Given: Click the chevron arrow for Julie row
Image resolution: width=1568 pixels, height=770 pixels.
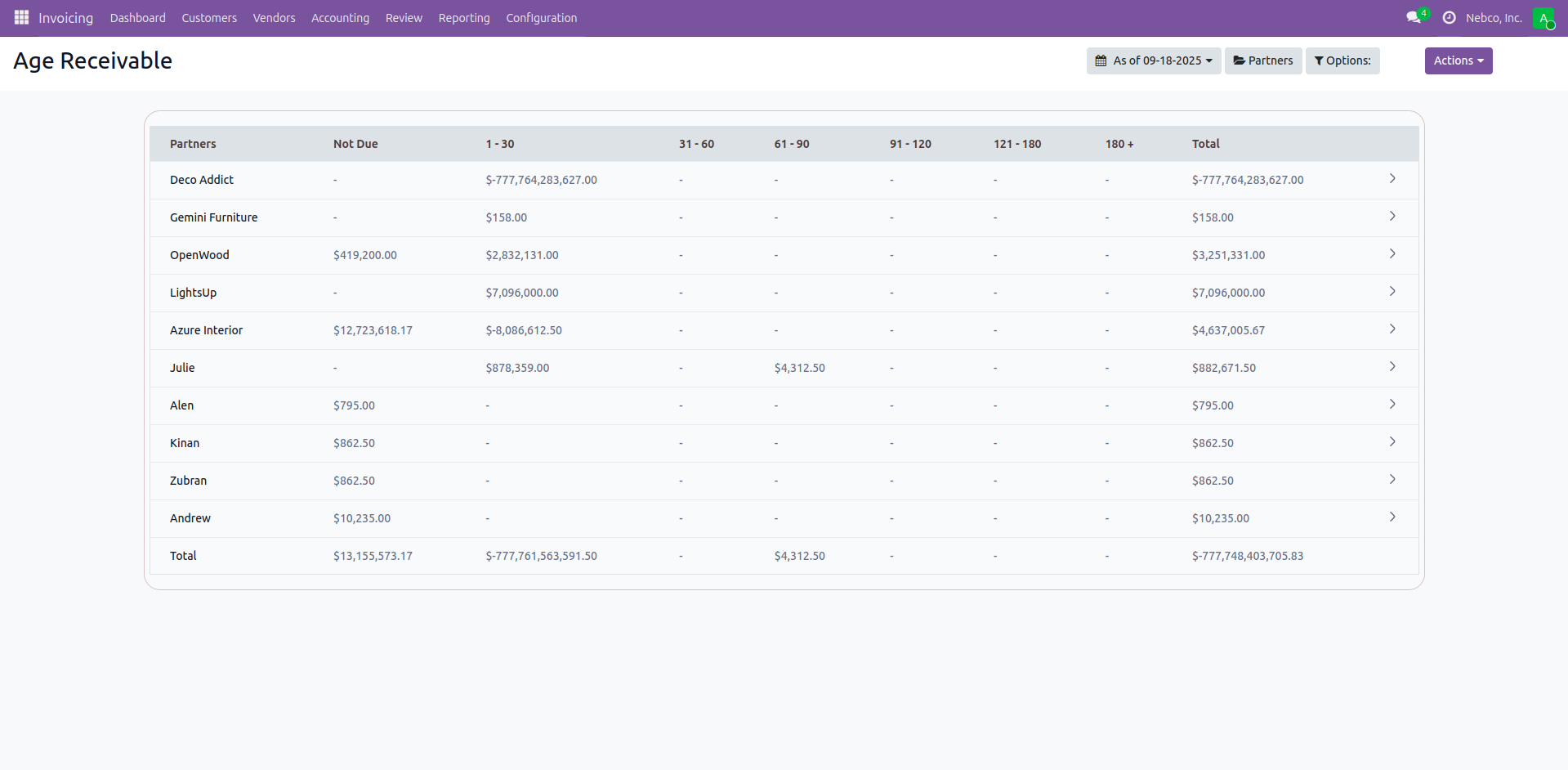Looking at the screenshot, I should [1392, 367].
